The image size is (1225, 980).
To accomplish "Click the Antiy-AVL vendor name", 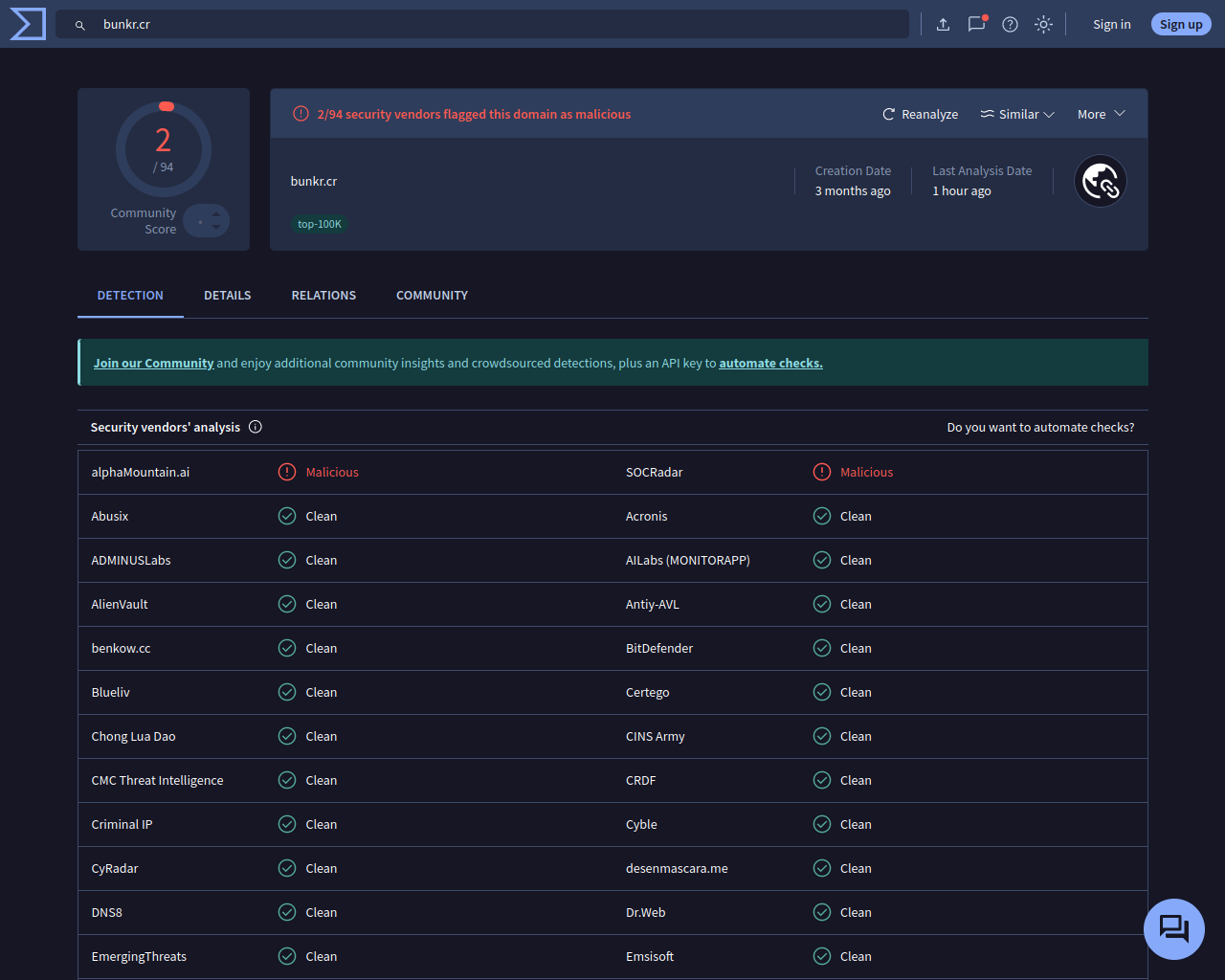I will coord(653,604).
